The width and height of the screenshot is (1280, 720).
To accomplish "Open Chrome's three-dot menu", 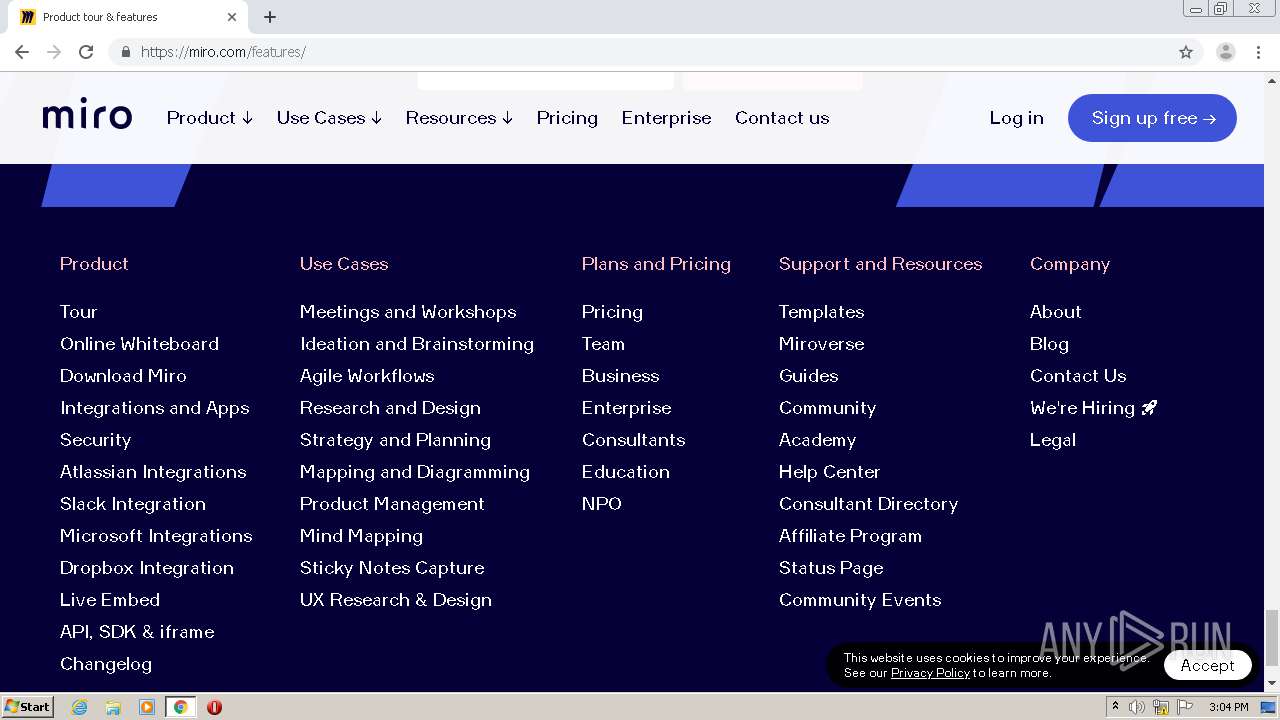I will [1258, 52].
